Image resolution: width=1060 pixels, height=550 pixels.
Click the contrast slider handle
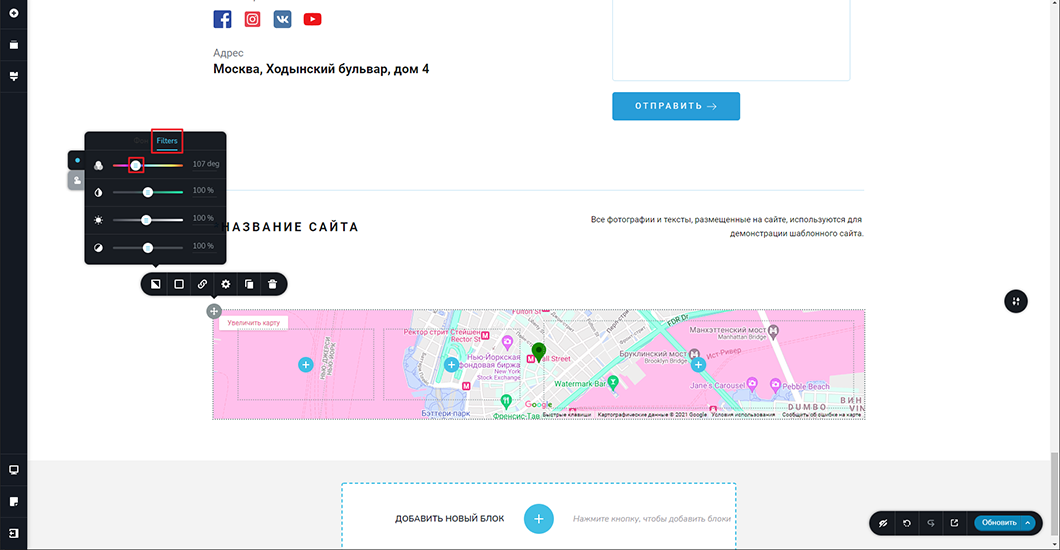pyautogui.click(x=147, y=248)
